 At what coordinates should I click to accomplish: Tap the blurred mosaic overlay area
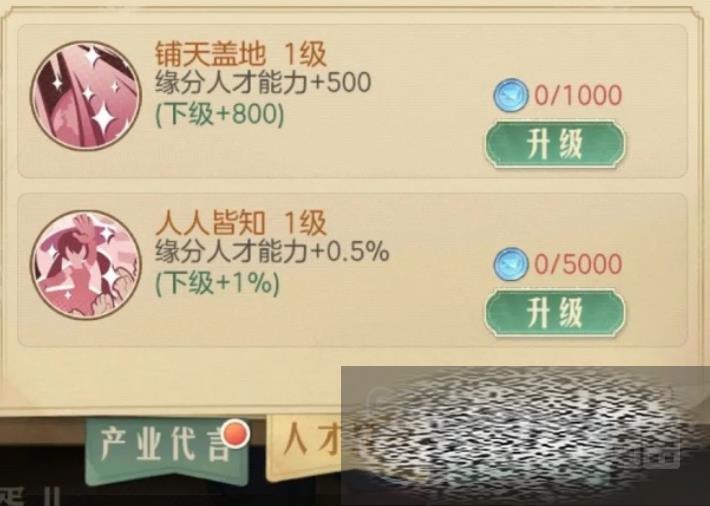525,436
